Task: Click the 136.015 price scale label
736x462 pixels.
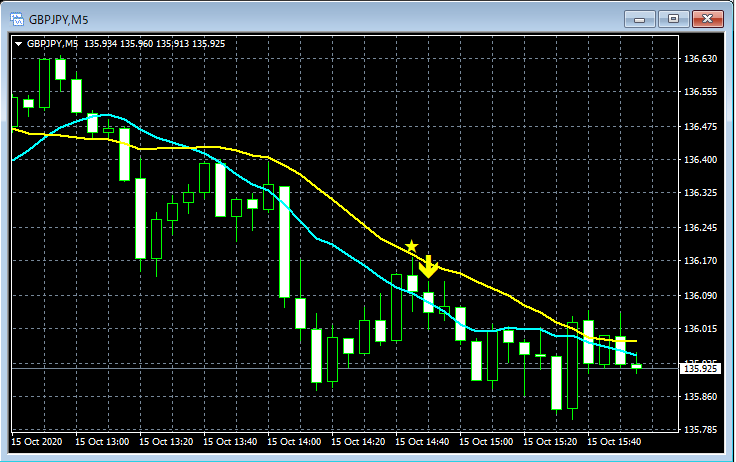Action: [700, 329]
